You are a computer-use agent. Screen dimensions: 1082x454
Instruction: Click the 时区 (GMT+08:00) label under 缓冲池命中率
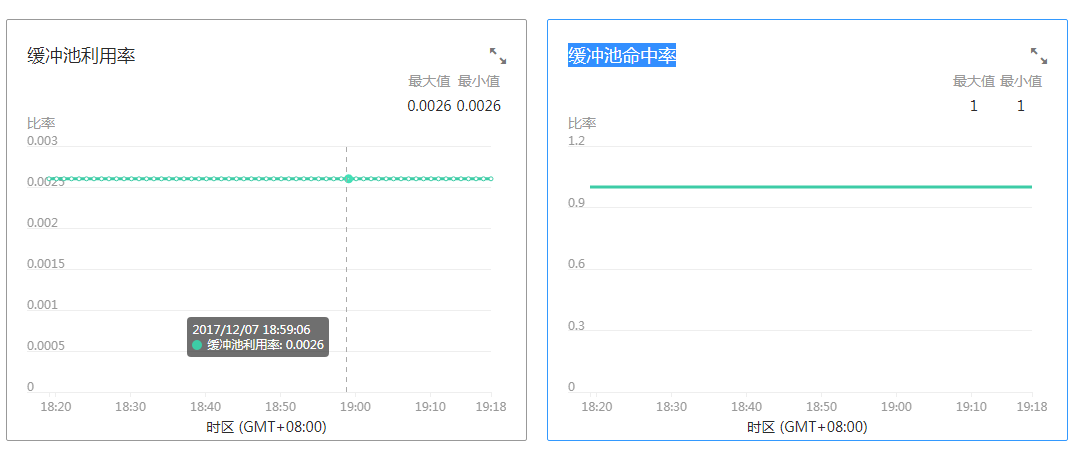(x=807, y=427)
